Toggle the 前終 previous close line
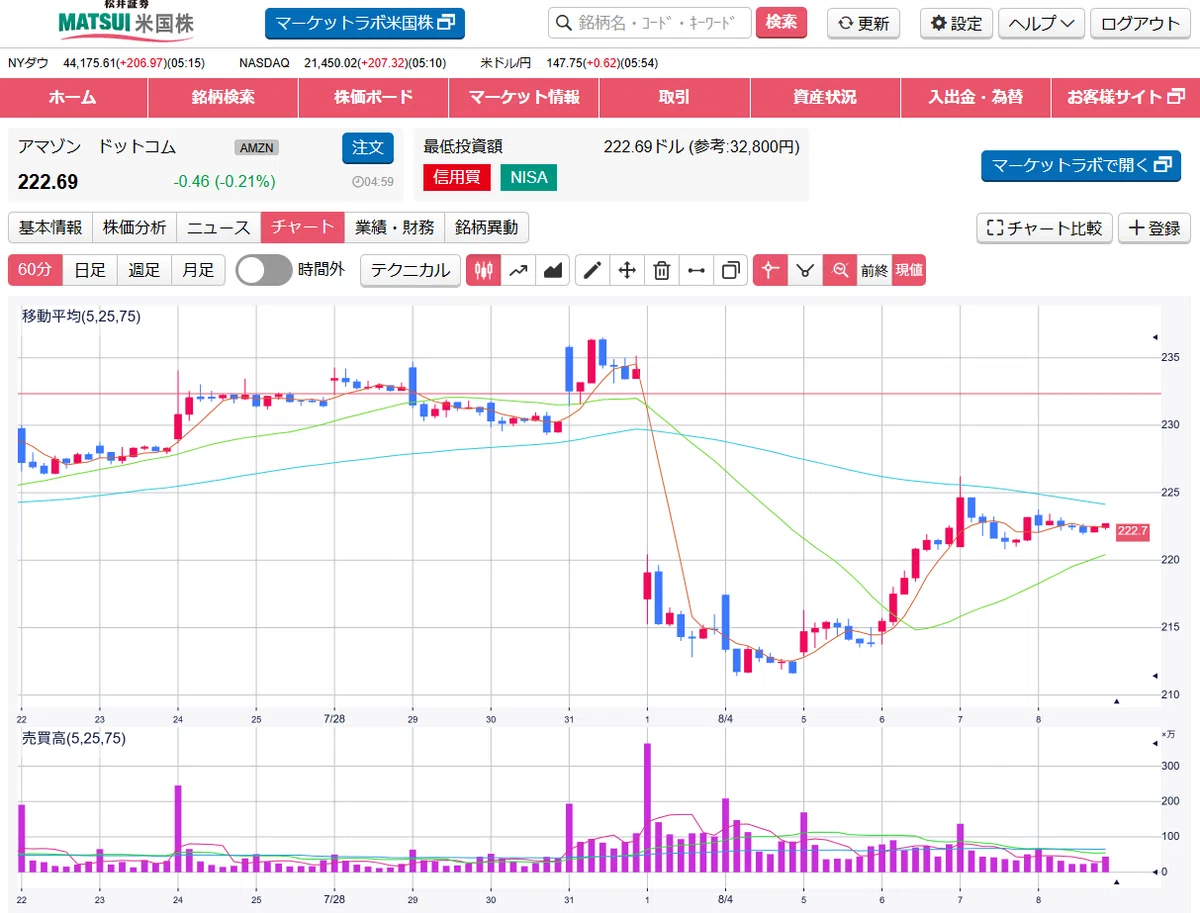The width and height of the screenshot is (1200, 913). coord(874,270)
